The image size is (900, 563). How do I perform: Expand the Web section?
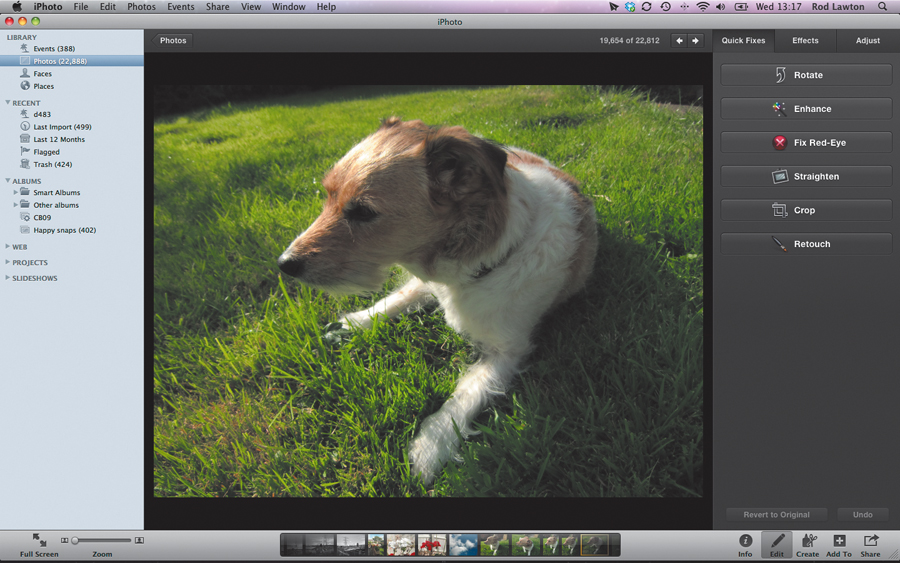pos(7,246)
